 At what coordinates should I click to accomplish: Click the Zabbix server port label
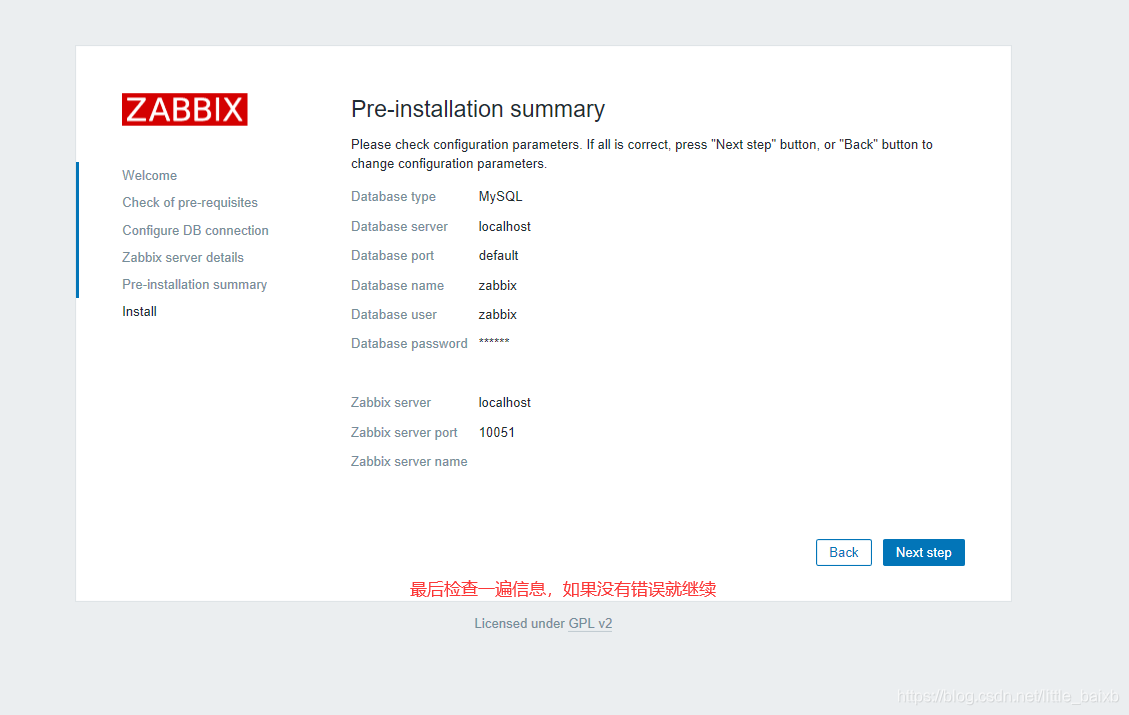[404, 432]
